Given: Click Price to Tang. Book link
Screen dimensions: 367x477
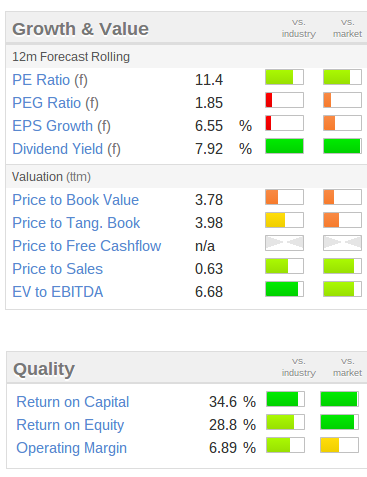Looking at the screenshot, I should pos(76,223).
